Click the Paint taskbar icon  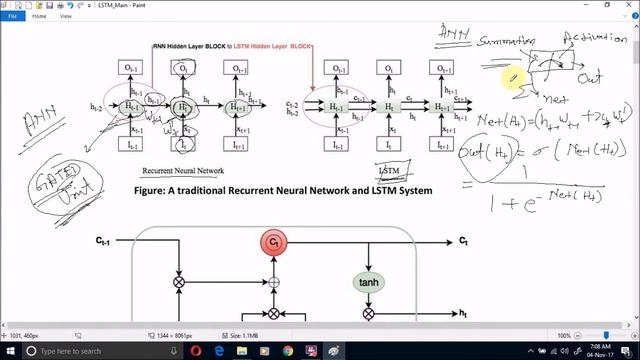point(333,351)
